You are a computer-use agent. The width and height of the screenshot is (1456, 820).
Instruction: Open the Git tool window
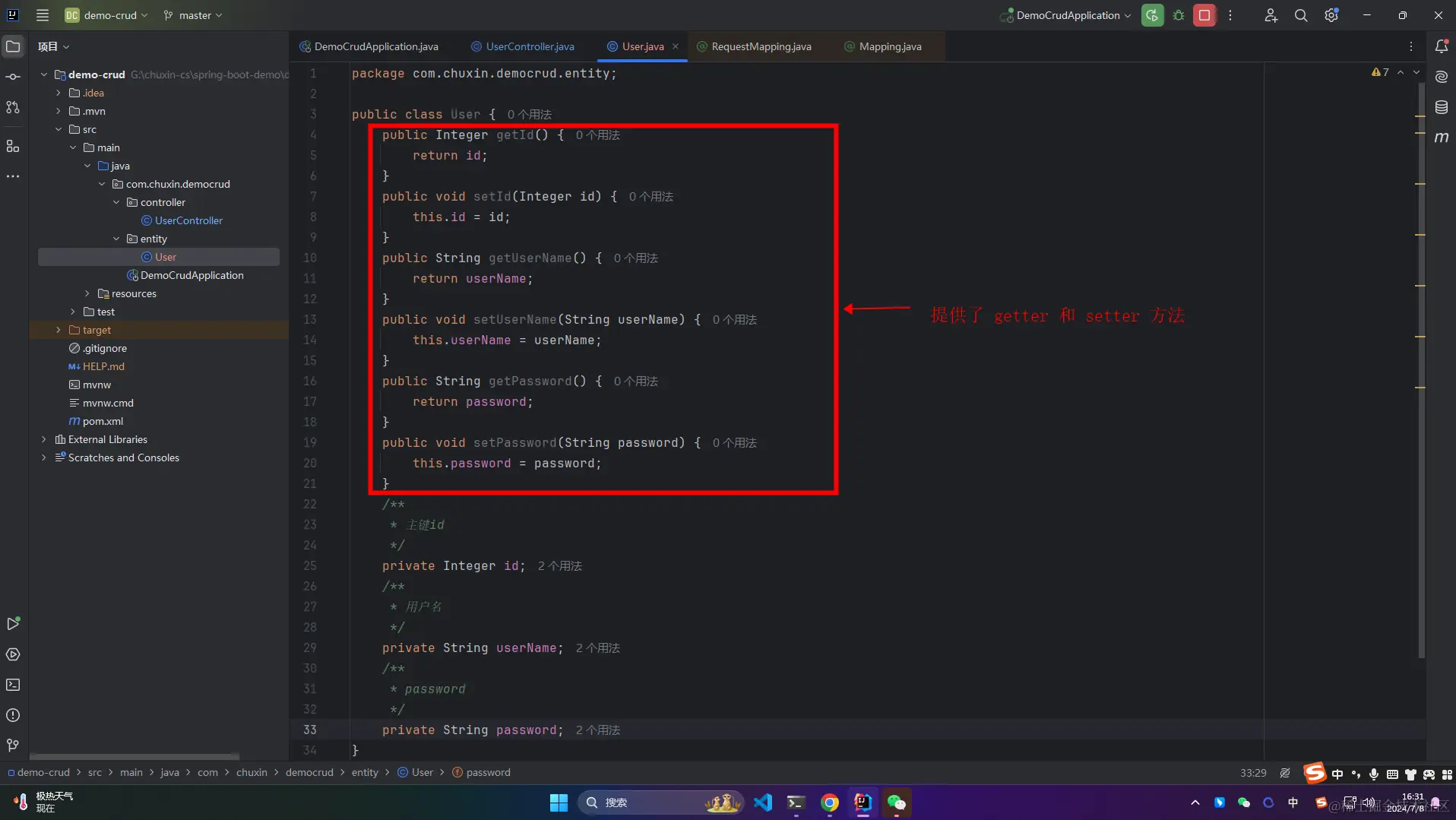[x=13, y=746]
